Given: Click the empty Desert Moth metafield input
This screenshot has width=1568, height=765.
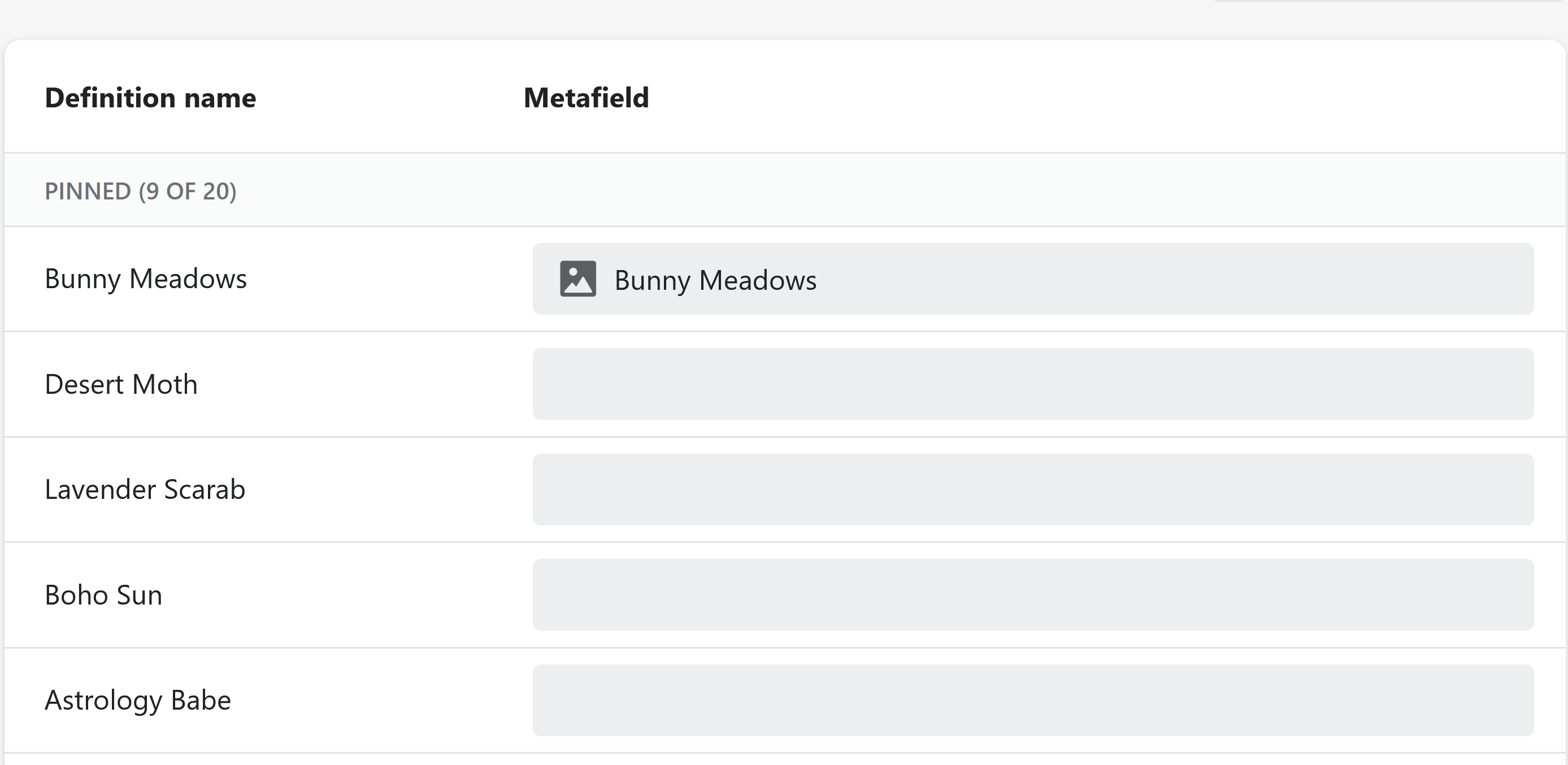Looking at the screenshot, I should pyautogui.click(x=1032, y=384).
